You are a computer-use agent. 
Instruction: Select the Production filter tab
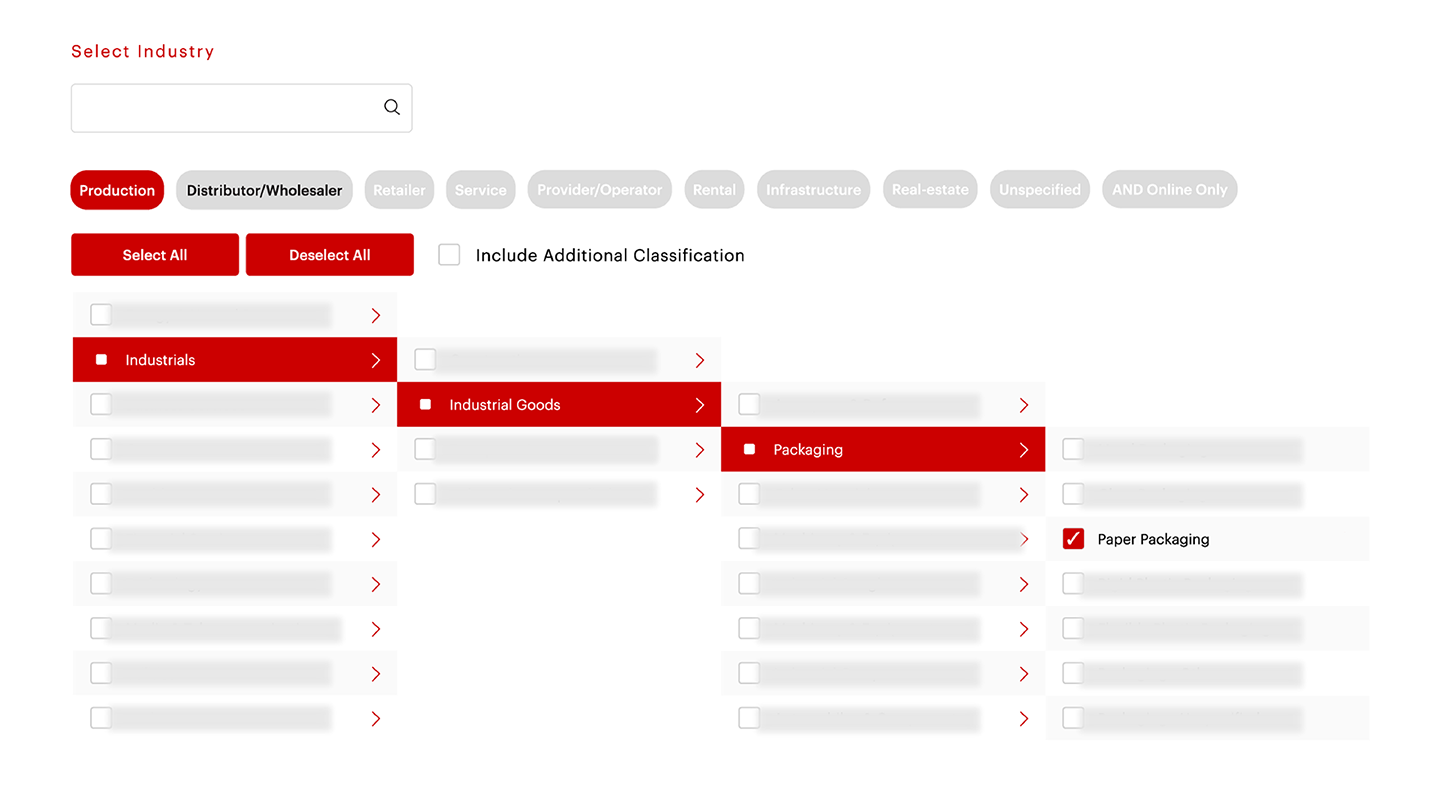pos(117,190)
